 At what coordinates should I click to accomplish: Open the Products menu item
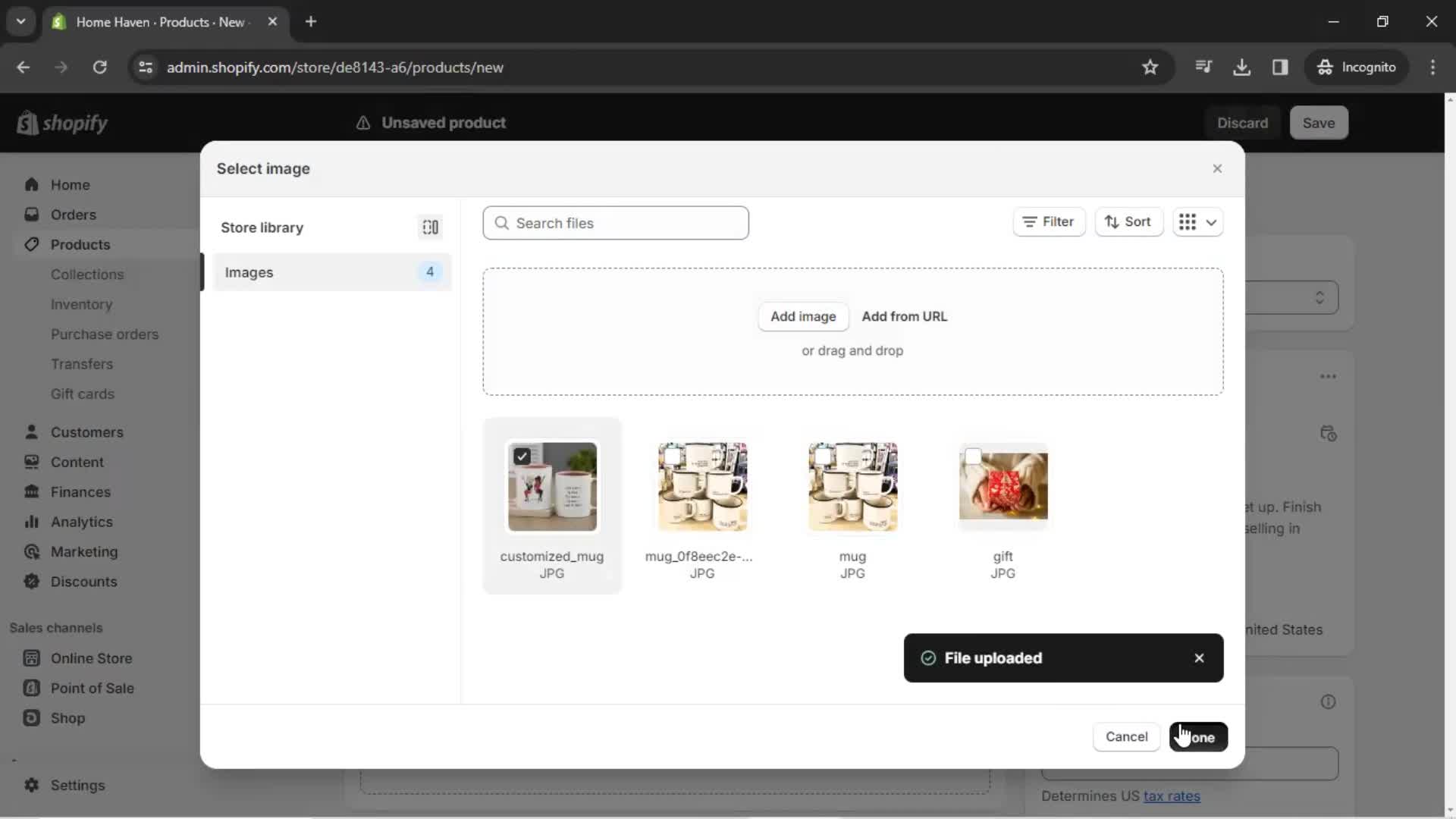(81, 245)
